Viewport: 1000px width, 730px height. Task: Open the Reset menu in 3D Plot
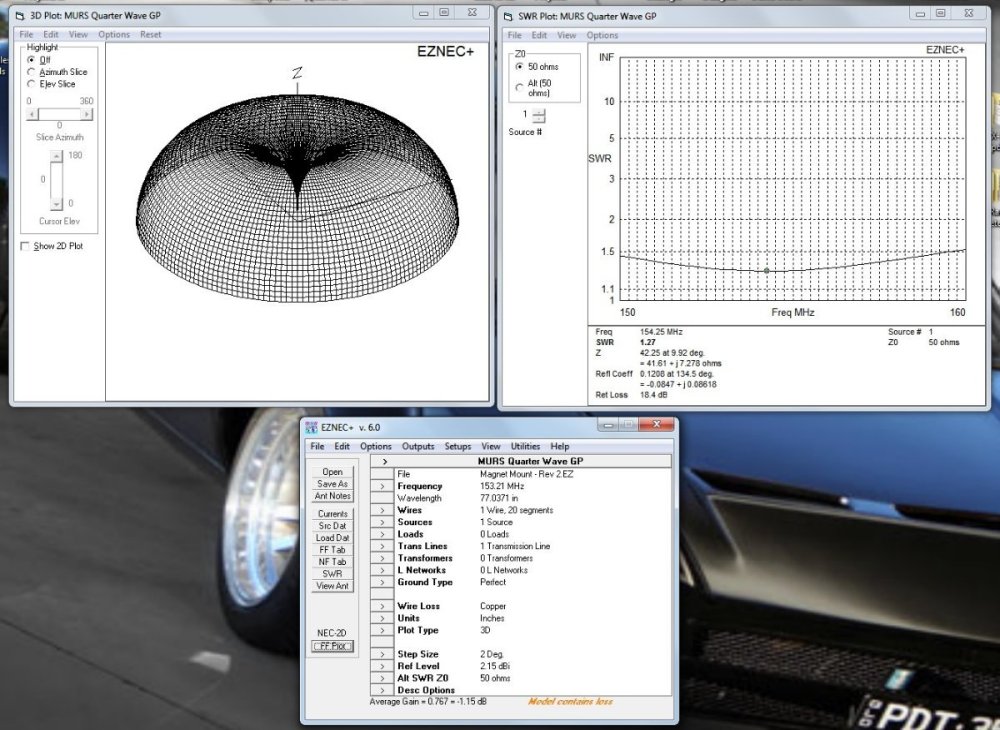pyautogui.click(x=150, y=34)
